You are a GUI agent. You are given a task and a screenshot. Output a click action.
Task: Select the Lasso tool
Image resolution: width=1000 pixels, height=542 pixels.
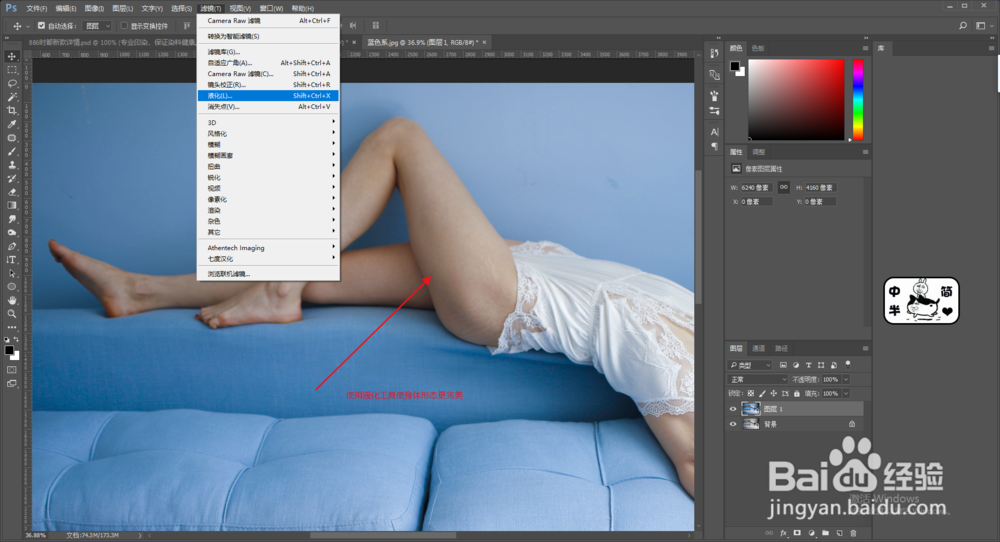11,84
